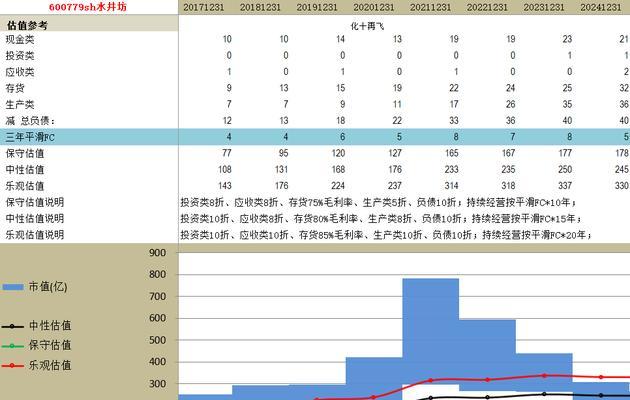Click 中性估值 value 108 for 20171231

225,169
